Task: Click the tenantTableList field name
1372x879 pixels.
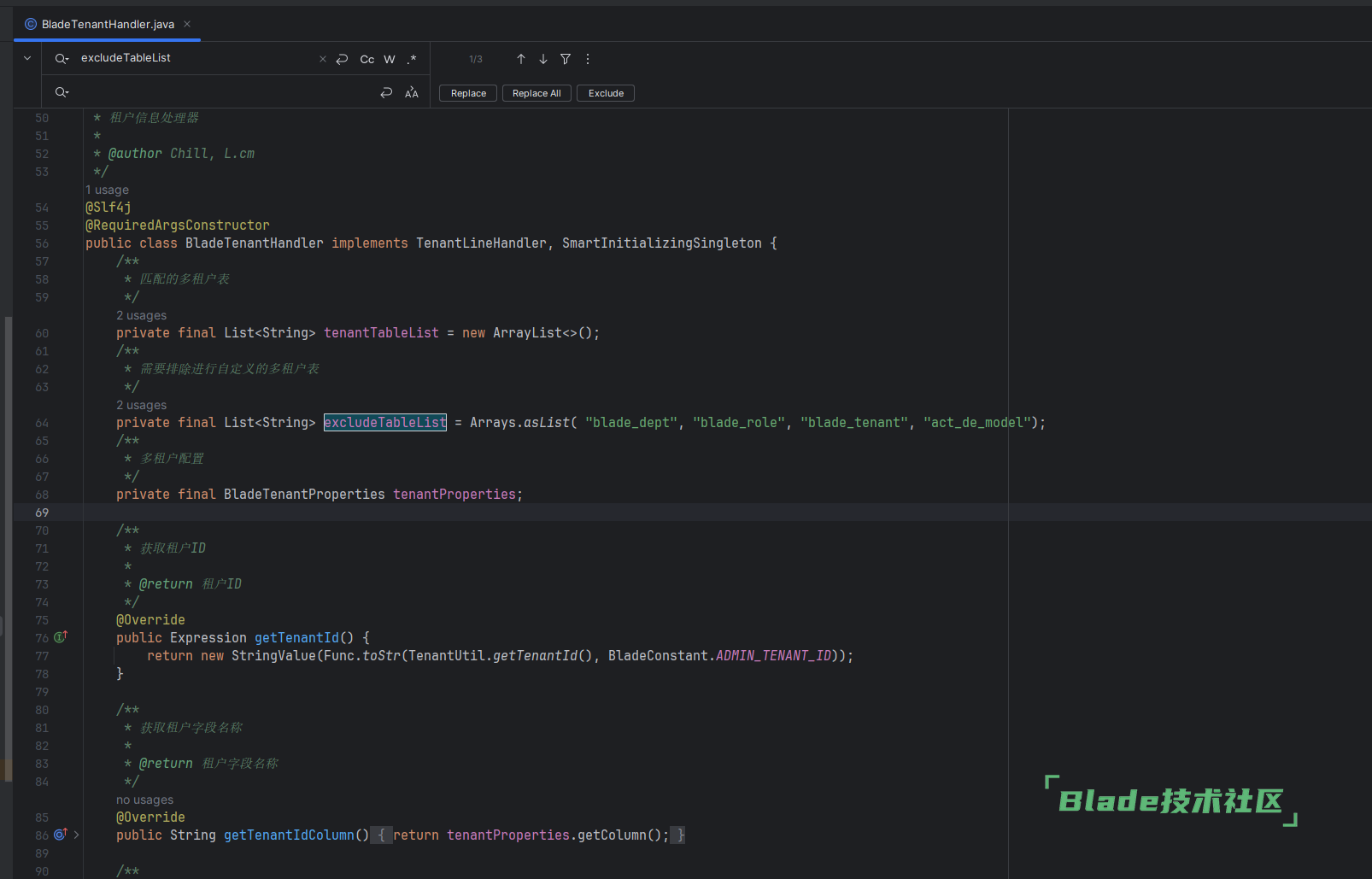Action: [x=381, y=333]
